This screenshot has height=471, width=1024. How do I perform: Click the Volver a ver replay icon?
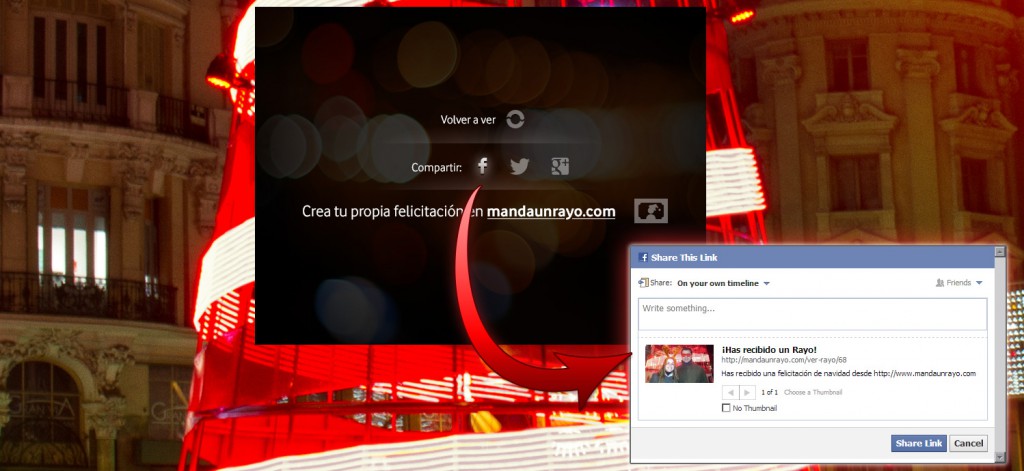click(515, 119)
